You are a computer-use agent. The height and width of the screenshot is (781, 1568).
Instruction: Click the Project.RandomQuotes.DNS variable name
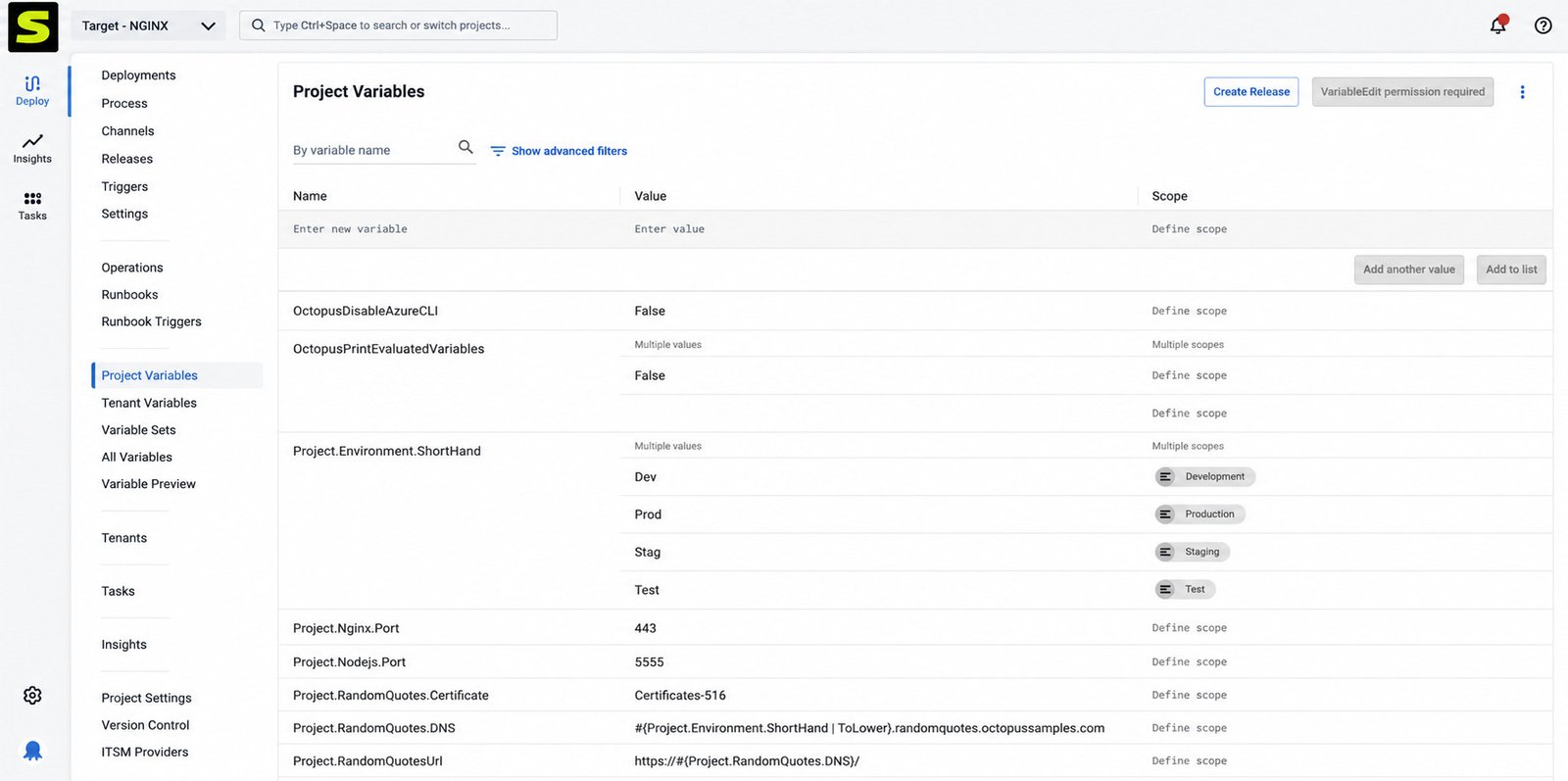point(373,728)
